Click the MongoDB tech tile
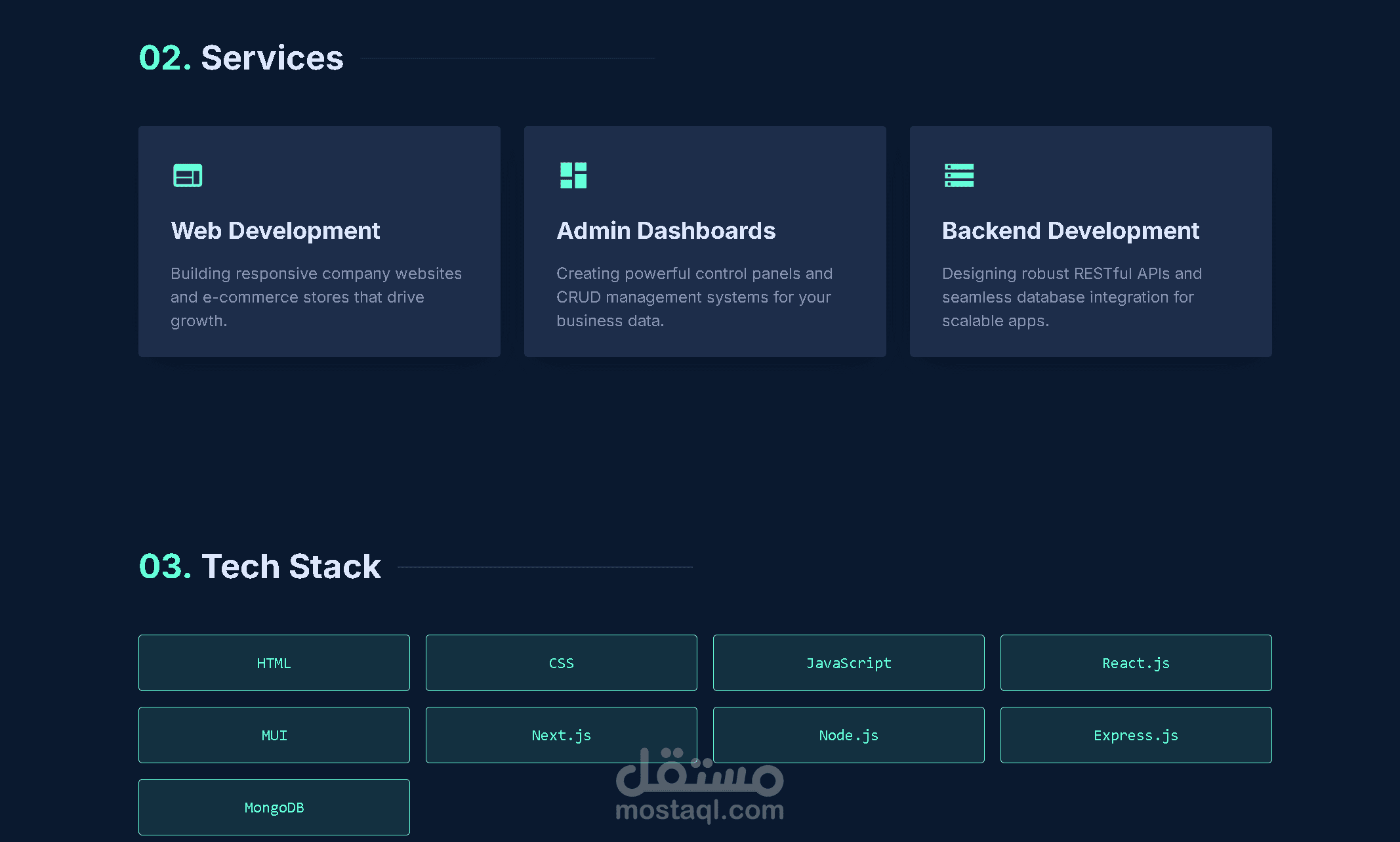The image size is (1400, 842). click(274, 807)
